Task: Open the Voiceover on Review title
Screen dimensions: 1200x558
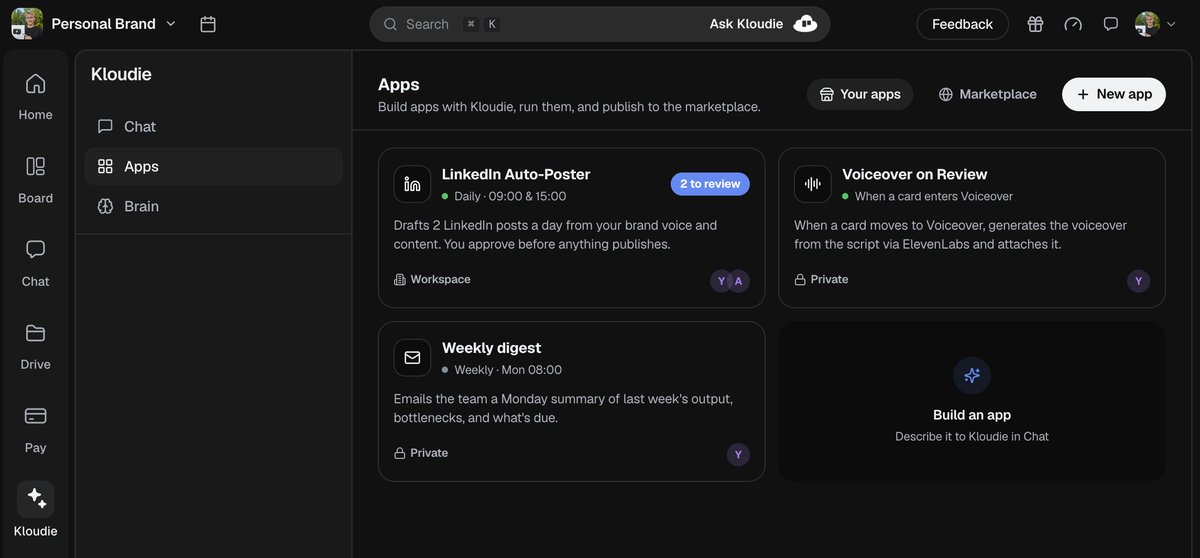Action: click(915, 174)
